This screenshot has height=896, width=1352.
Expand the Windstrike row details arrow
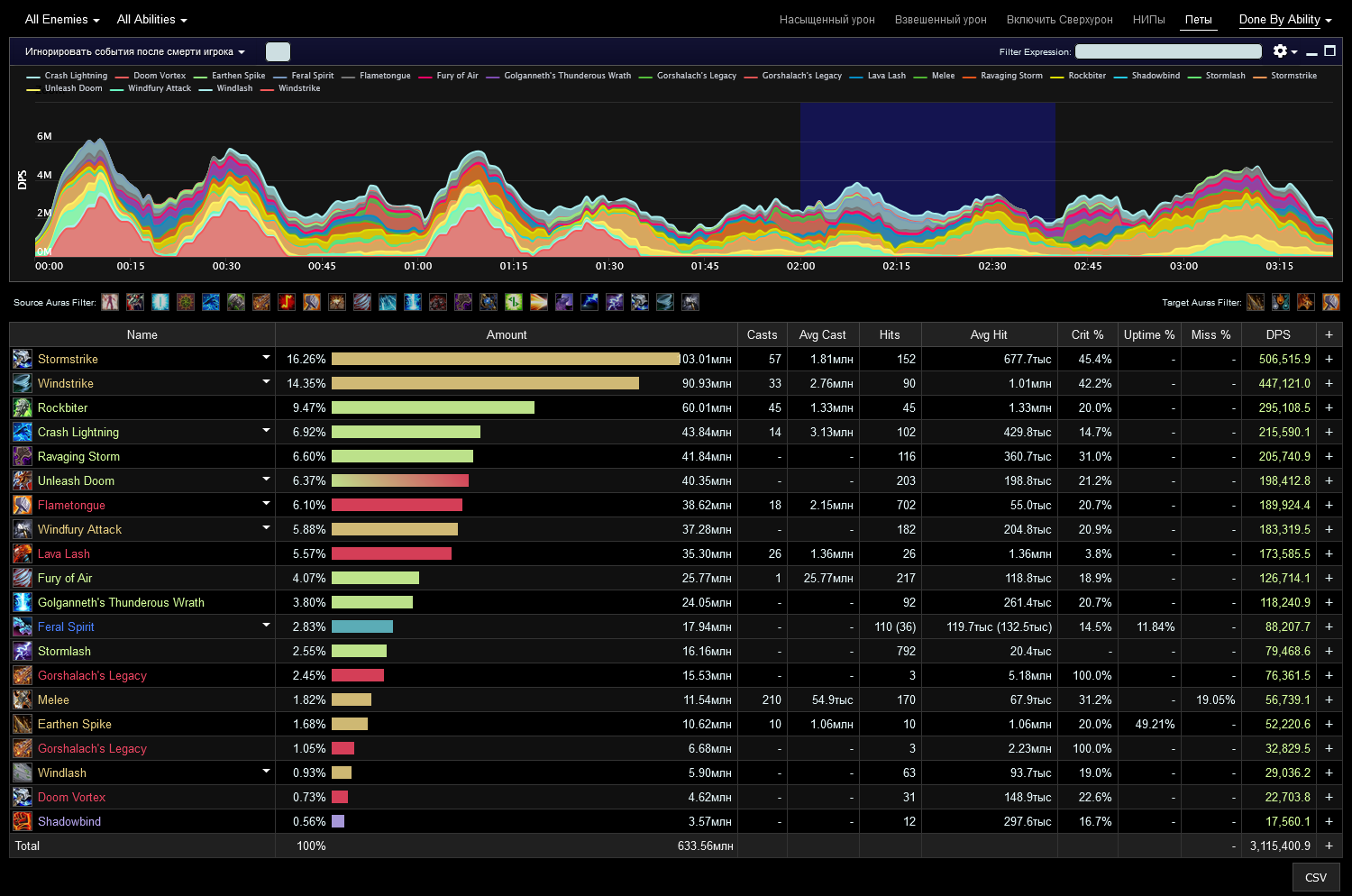(x=266, y=382)
